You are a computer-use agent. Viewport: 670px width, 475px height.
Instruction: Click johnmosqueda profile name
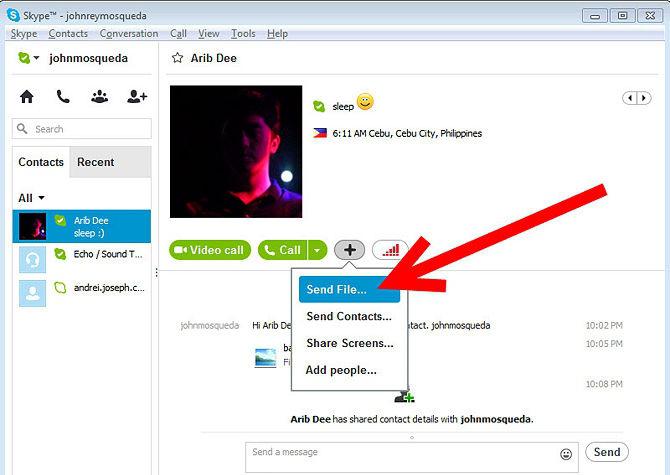click(88, 58)
